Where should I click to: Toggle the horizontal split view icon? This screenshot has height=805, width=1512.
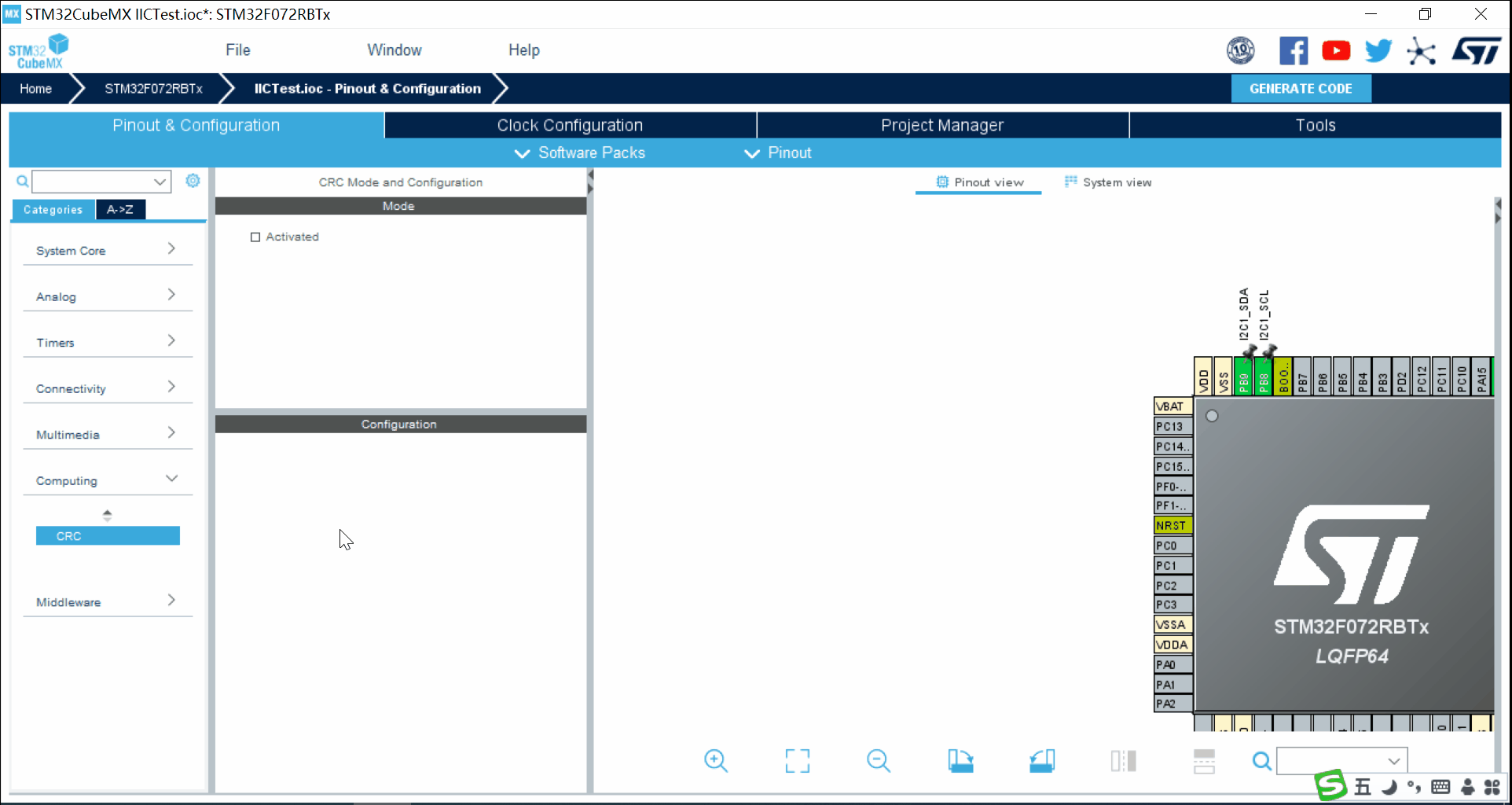coord(1204,760)
